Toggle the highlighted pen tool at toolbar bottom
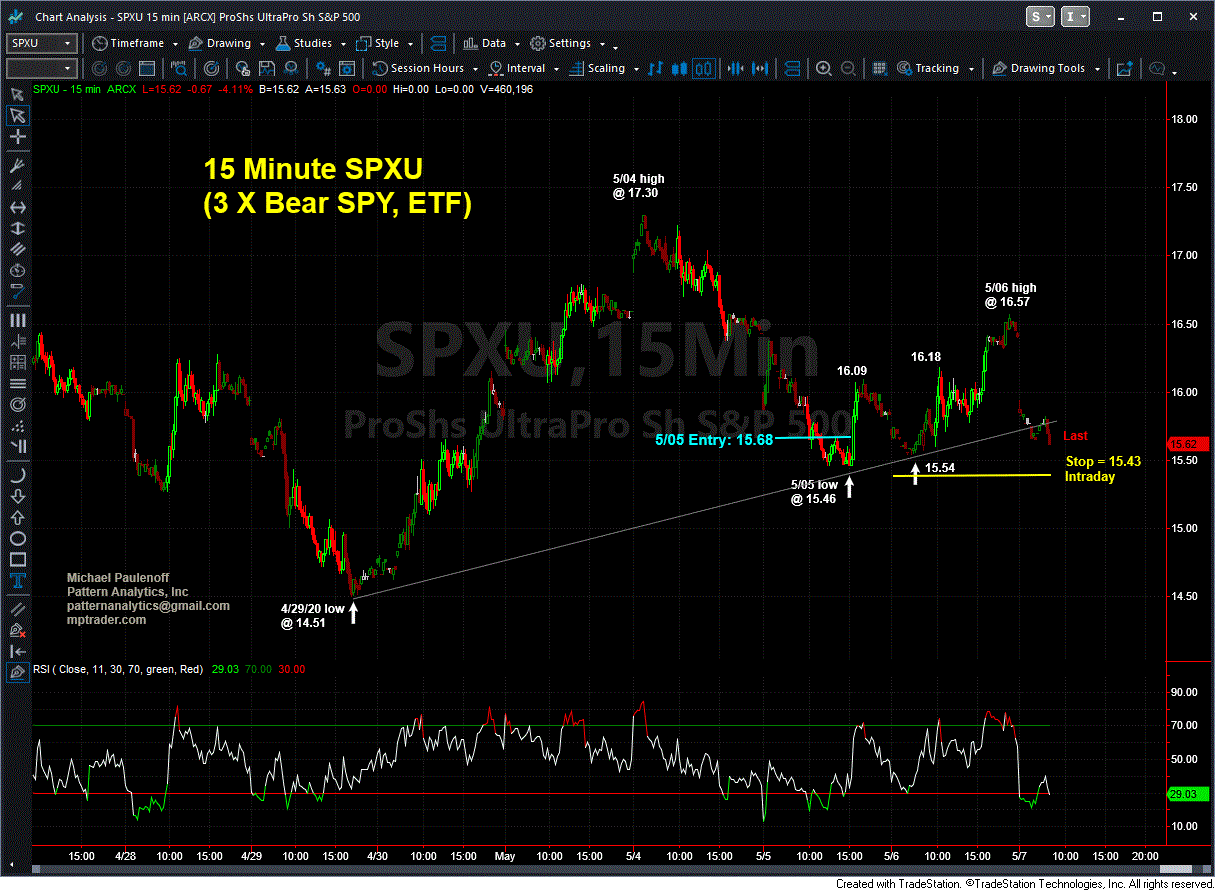This screenshot has width=1215, height=890. coord(16,674)
